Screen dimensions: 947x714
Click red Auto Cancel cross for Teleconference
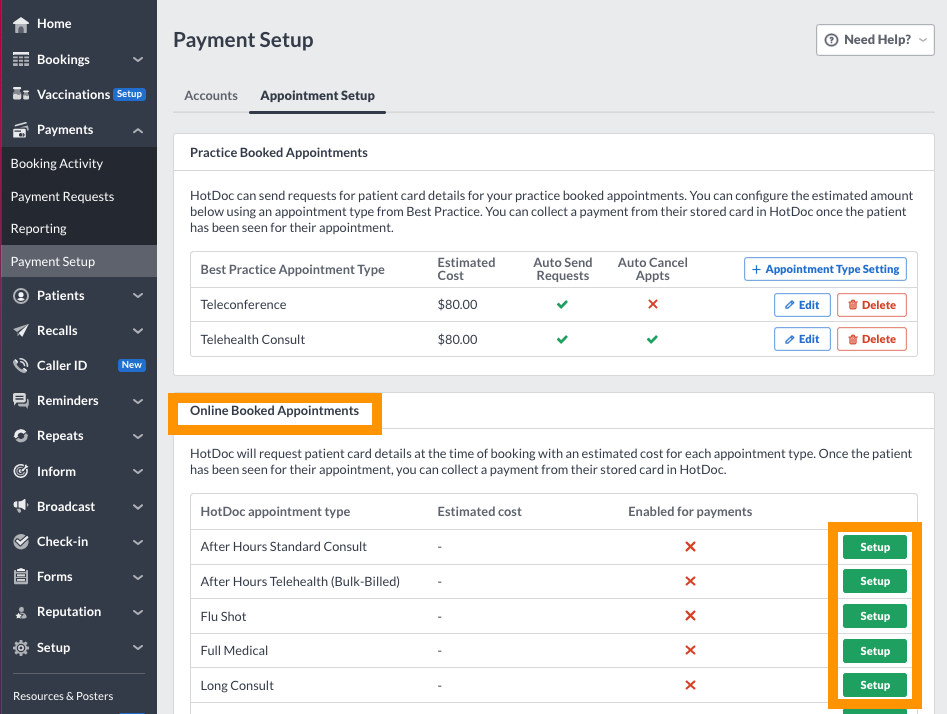tap(653, 304)
